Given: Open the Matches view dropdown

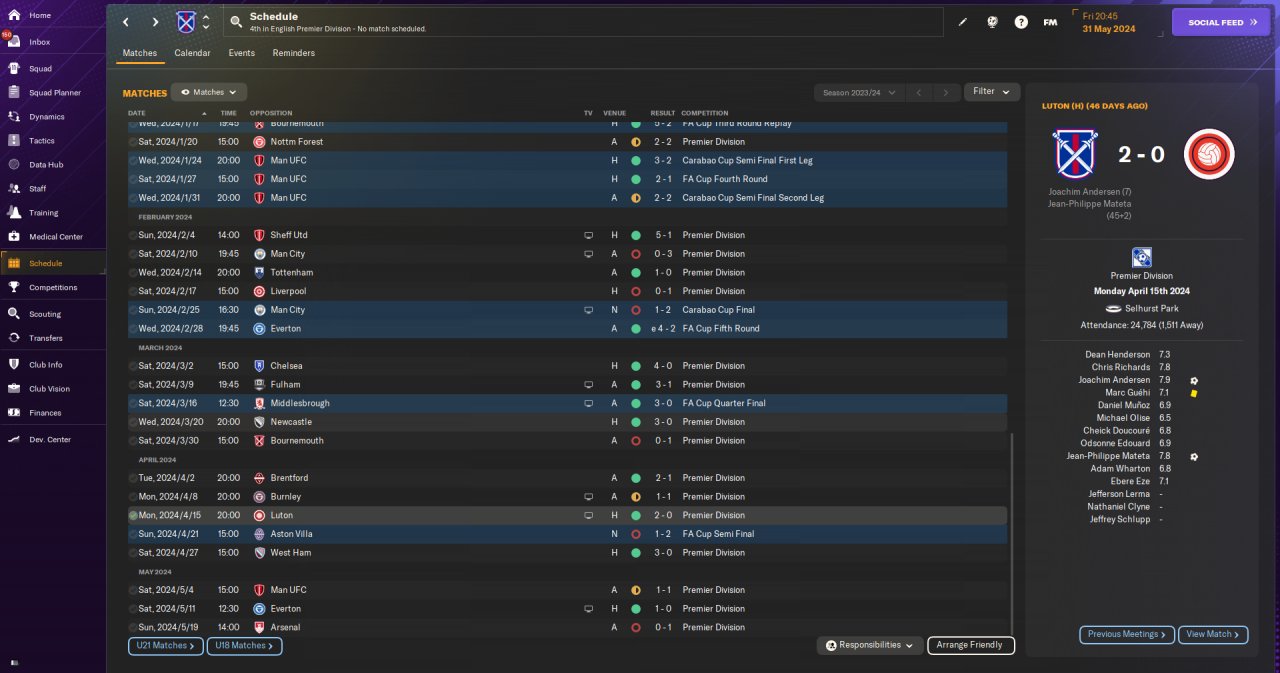Looking at the screenshot, I should (209, 92).
